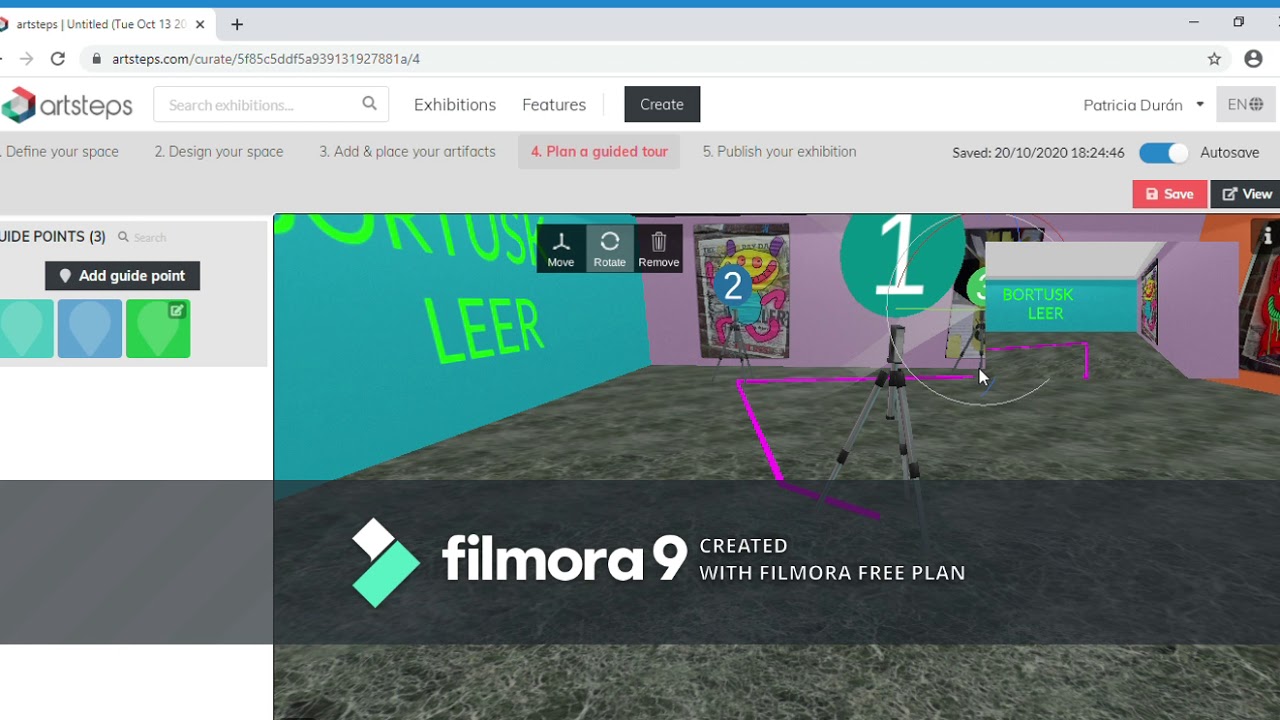Go to step 1 Define your space

click(x=60, y=152)
